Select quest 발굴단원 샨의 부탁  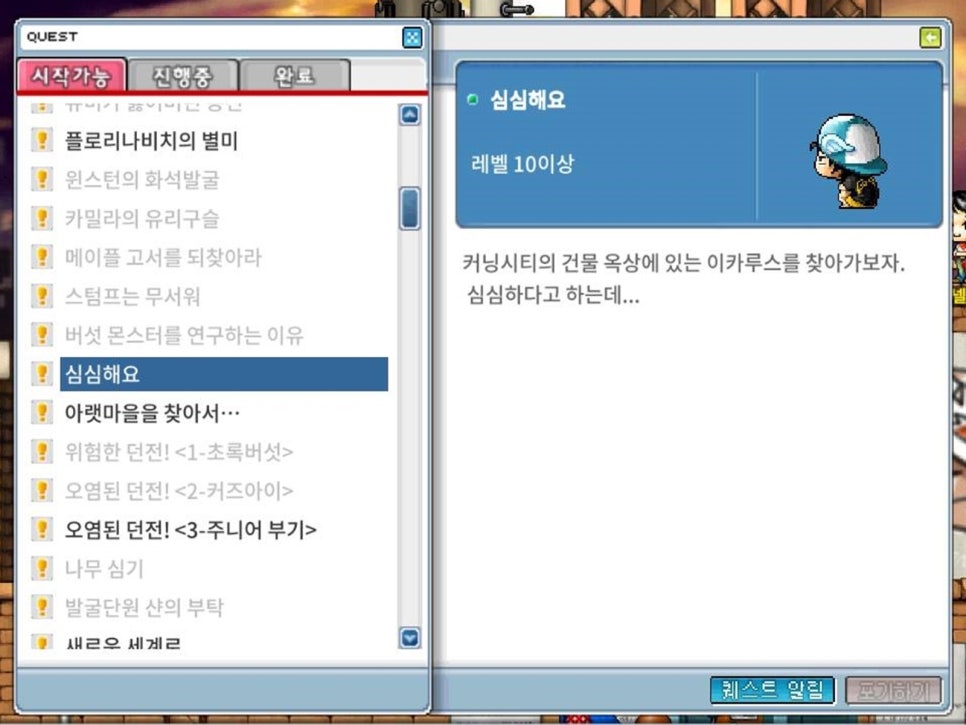(144, 607)
